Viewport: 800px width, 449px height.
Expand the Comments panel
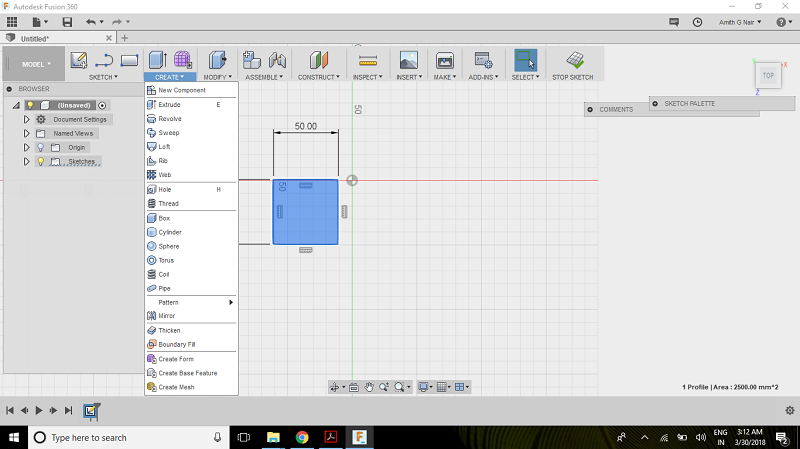point(590,110)
